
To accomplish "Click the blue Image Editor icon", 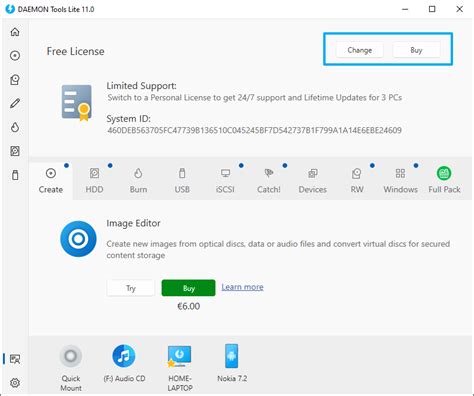I will [x=78, y=239].
